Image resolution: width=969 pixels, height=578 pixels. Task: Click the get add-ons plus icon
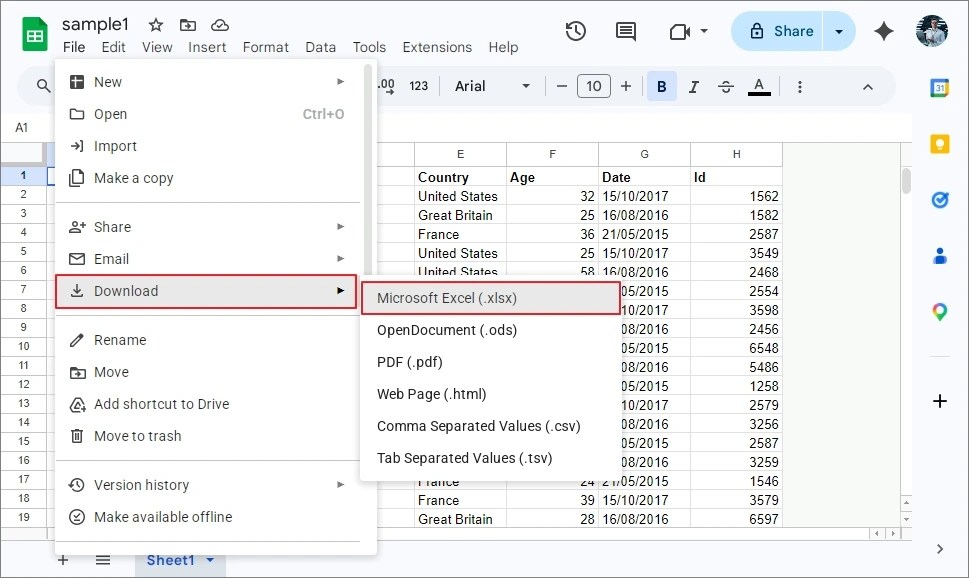pos(939,401)
